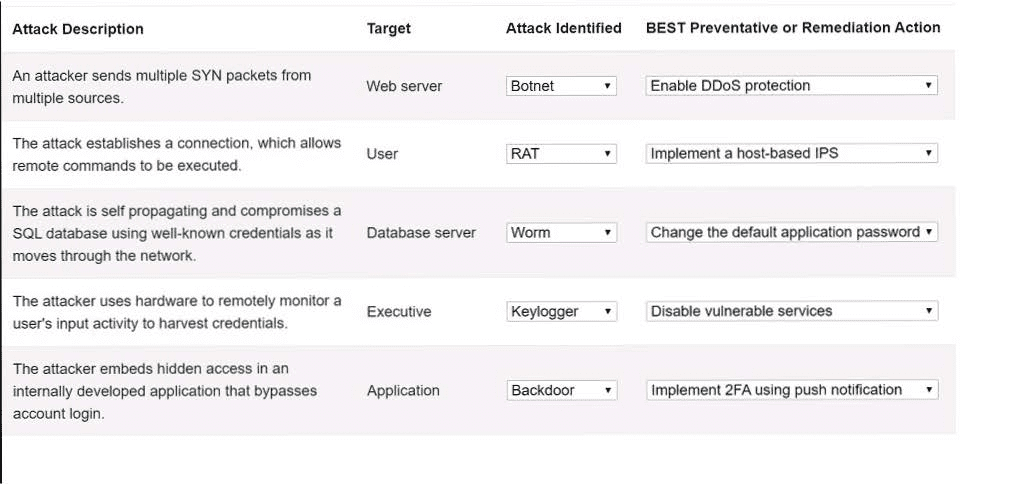Open the Implement 2FA using push notification dropdown
The image size is (1036, 484).
click(x=792, y=390)
